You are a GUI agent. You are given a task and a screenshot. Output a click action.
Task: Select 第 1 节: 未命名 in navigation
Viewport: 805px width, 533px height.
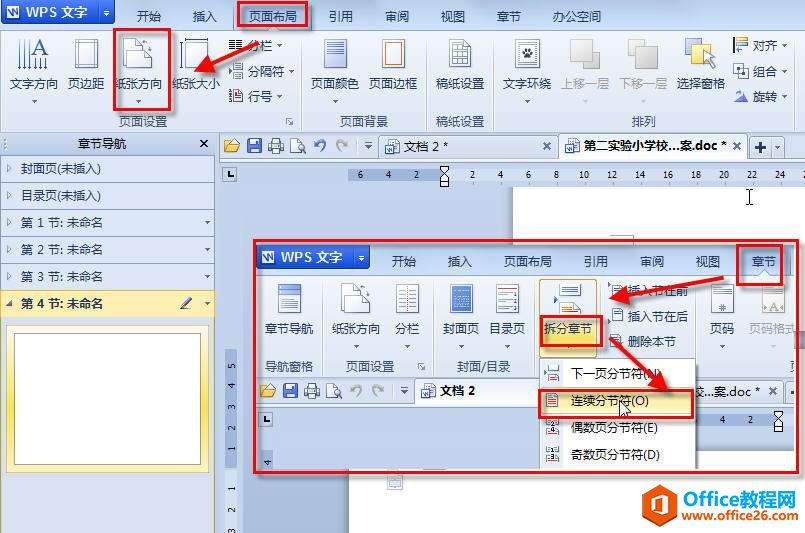pos(107,222)
